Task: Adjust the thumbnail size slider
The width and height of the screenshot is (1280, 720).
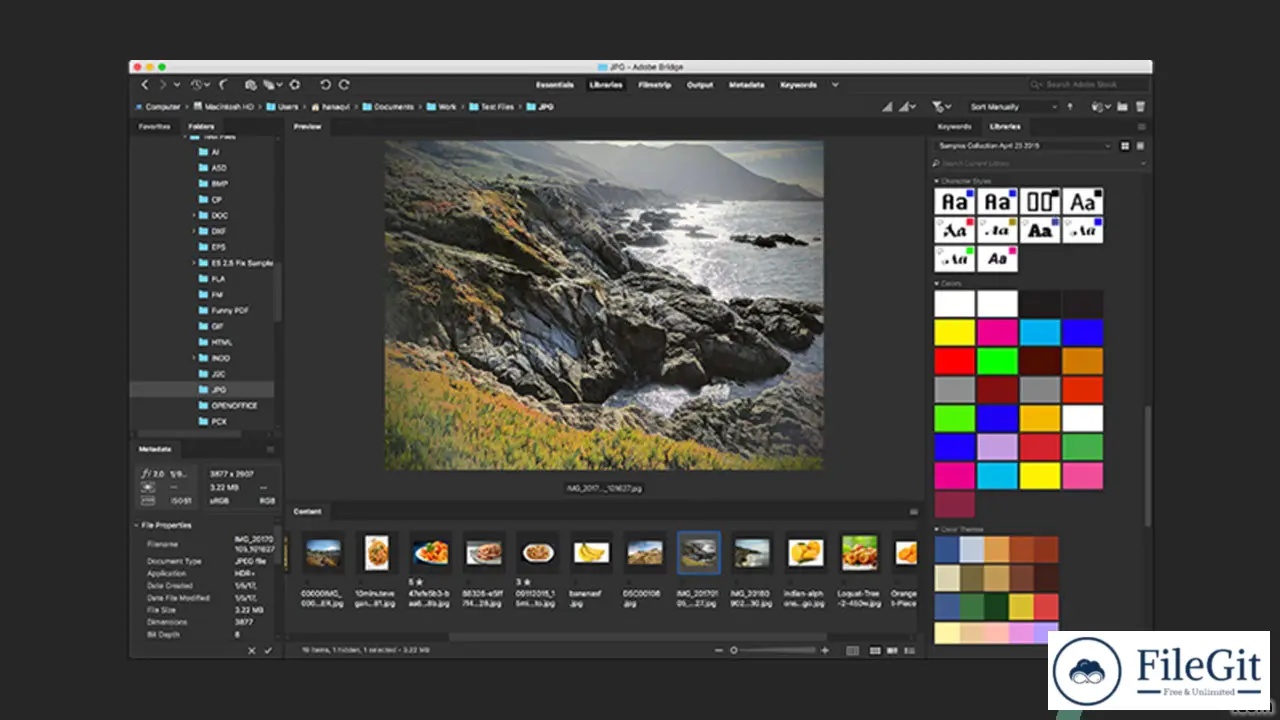Action: tap(733, 650)
